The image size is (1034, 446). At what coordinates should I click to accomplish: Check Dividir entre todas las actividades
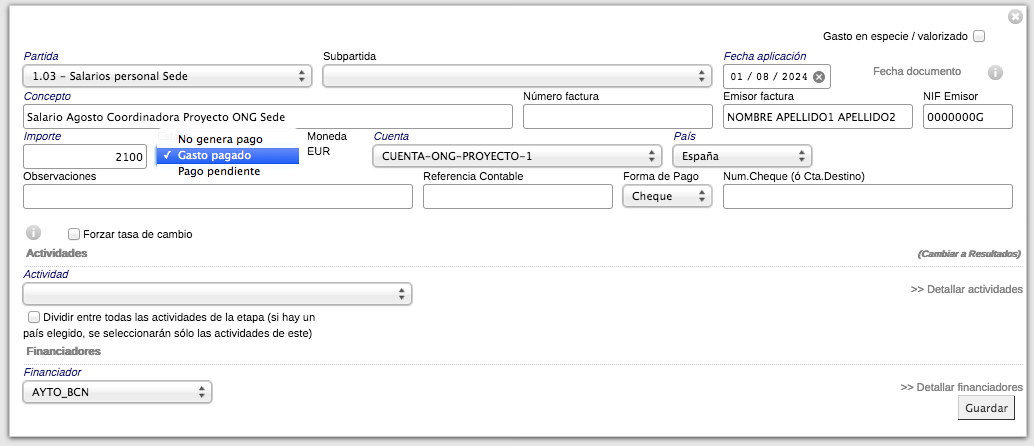tap(35, 316)
